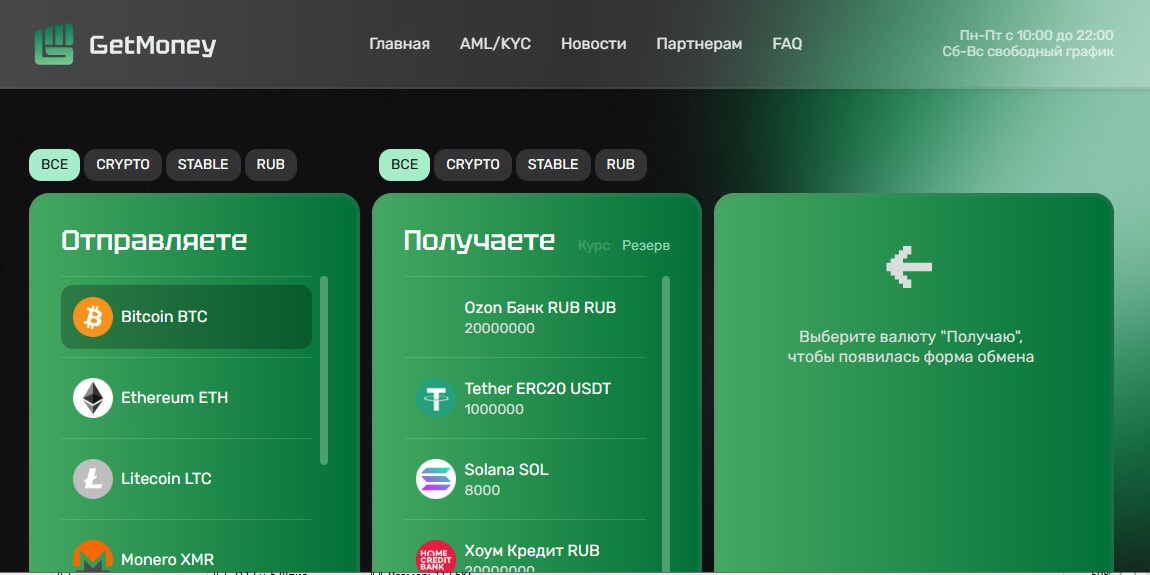Go to the Партнерам page

(x=699, y=44)
